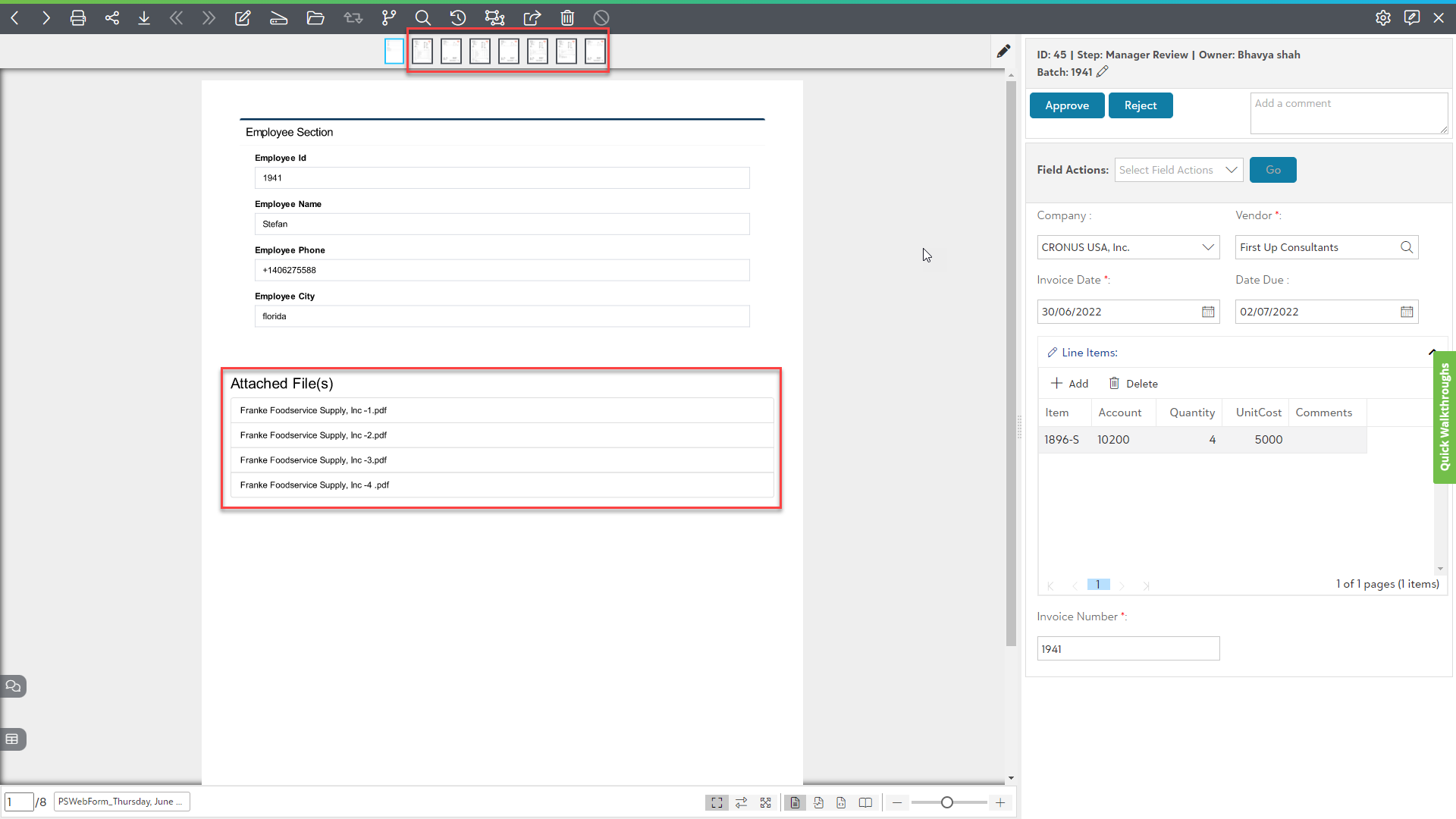Adjust the zoom slider handle
This screenshot has height=819, width=1456.
click(947, 802)
